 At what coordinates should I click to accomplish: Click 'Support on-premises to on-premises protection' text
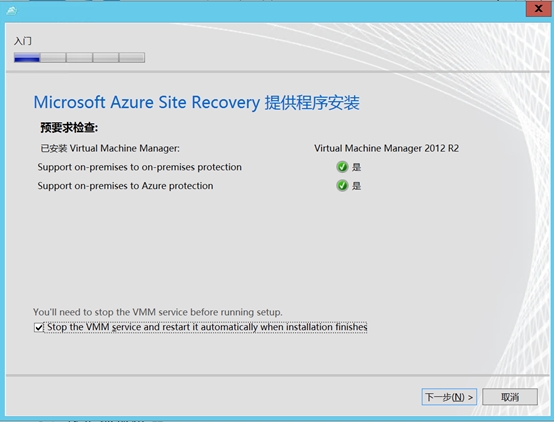click(140, 167)
